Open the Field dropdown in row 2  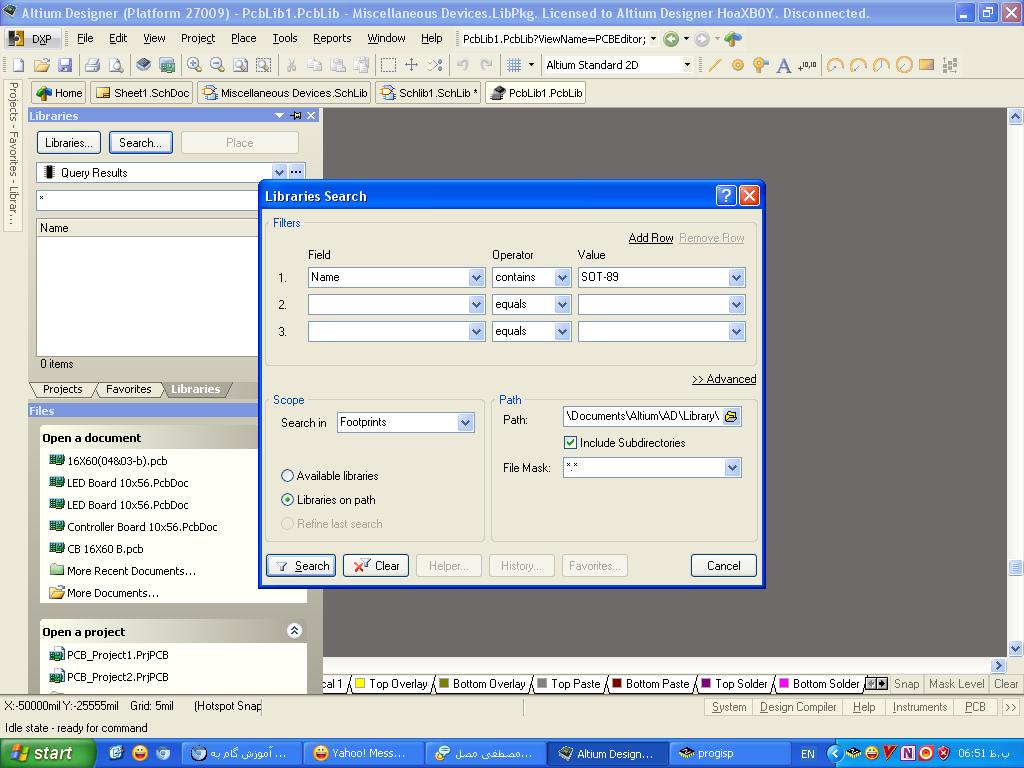[x=476, y=305]
